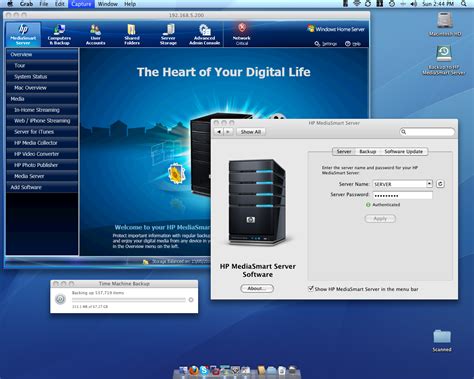This screenshot has width=474, height=379.
Task: Click the Apply button
Action: [380, 219]
